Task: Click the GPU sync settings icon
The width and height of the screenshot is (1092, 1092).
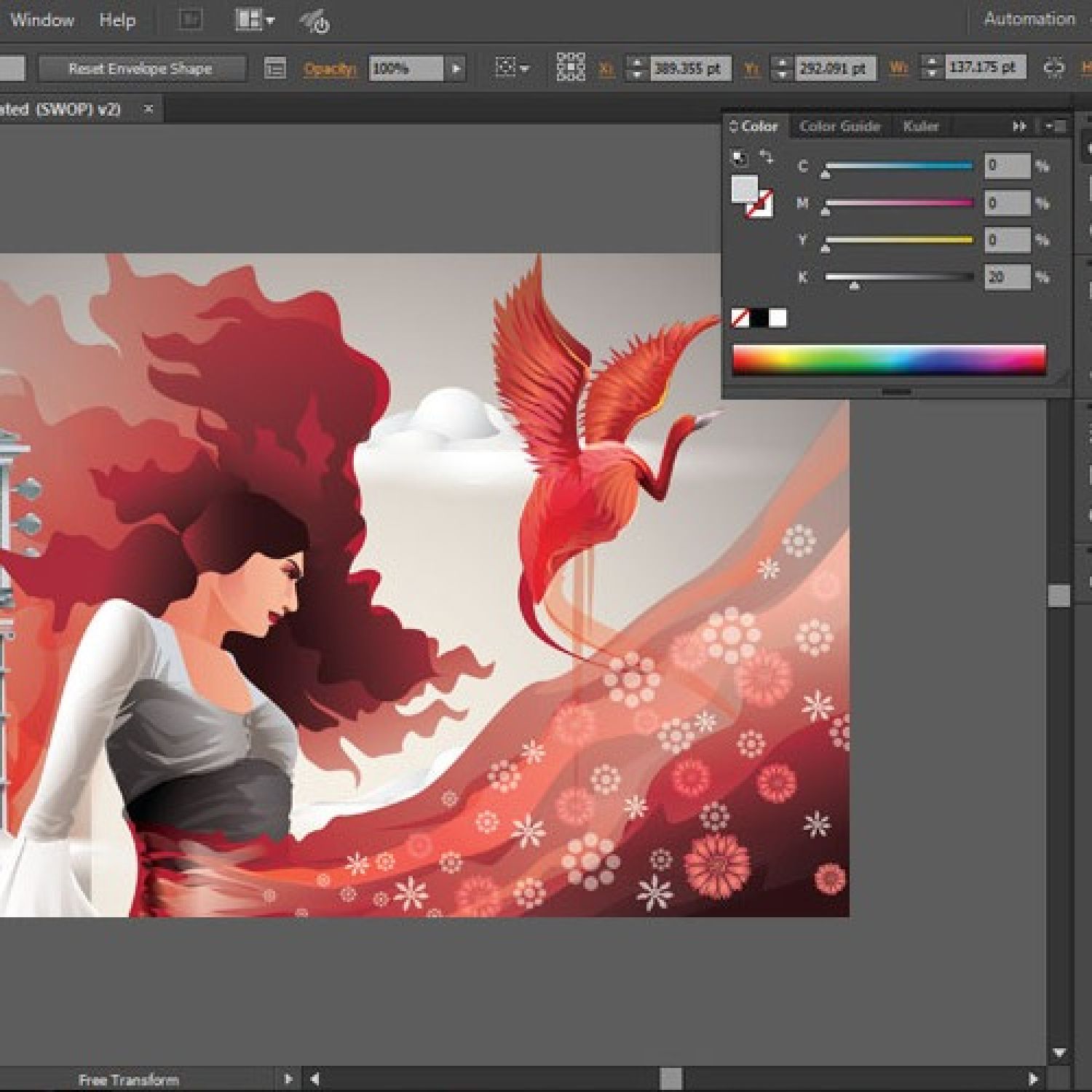Action: tap(315, 22)
